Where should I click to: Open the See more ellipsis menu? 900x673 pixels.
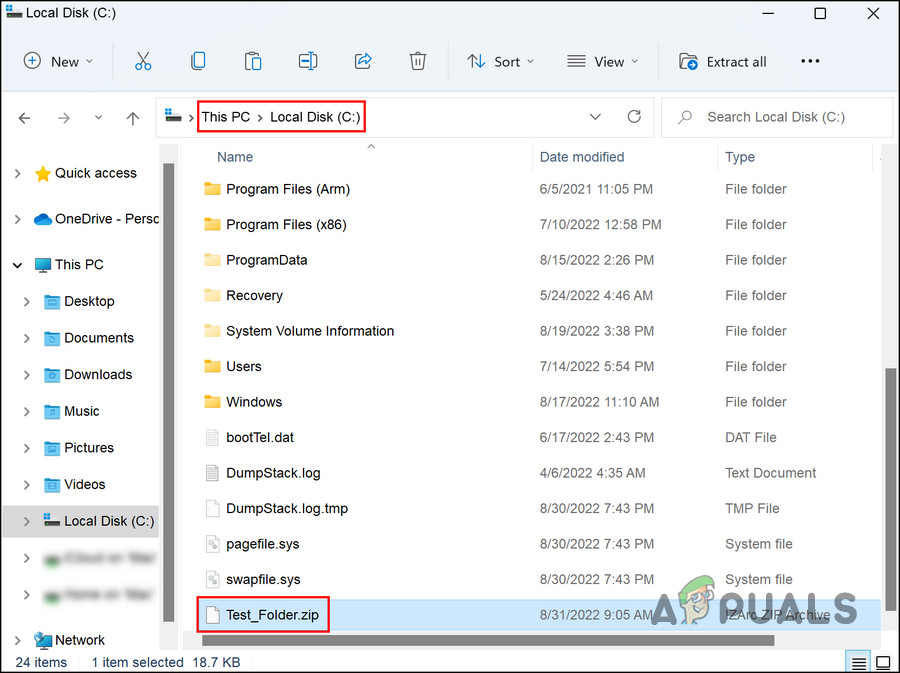pyautogui.click(x=810, y=61)
